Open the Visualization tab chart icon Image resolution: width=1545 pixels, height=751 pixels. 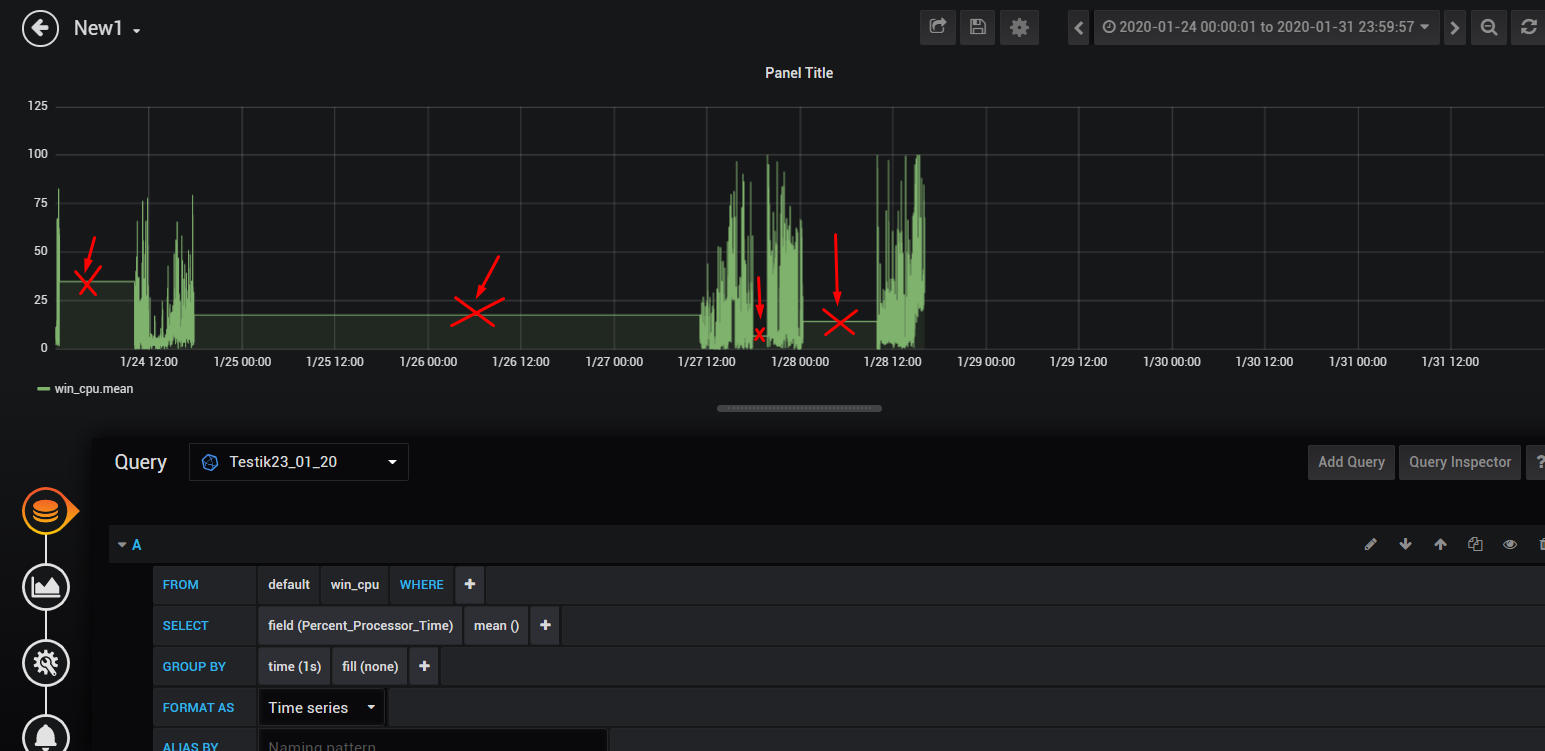point(46,585)
